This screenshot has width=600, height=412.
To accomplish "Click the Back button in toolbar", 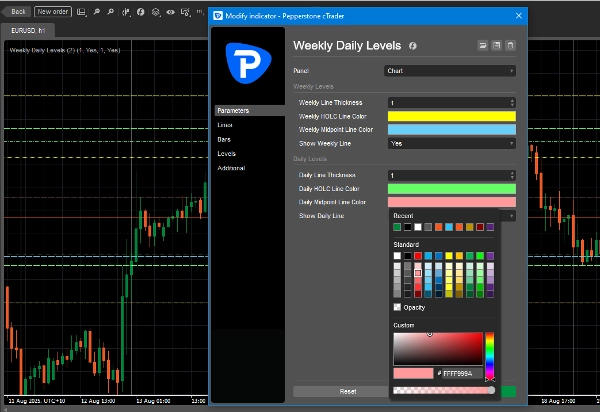I will [x=17, y=11].
